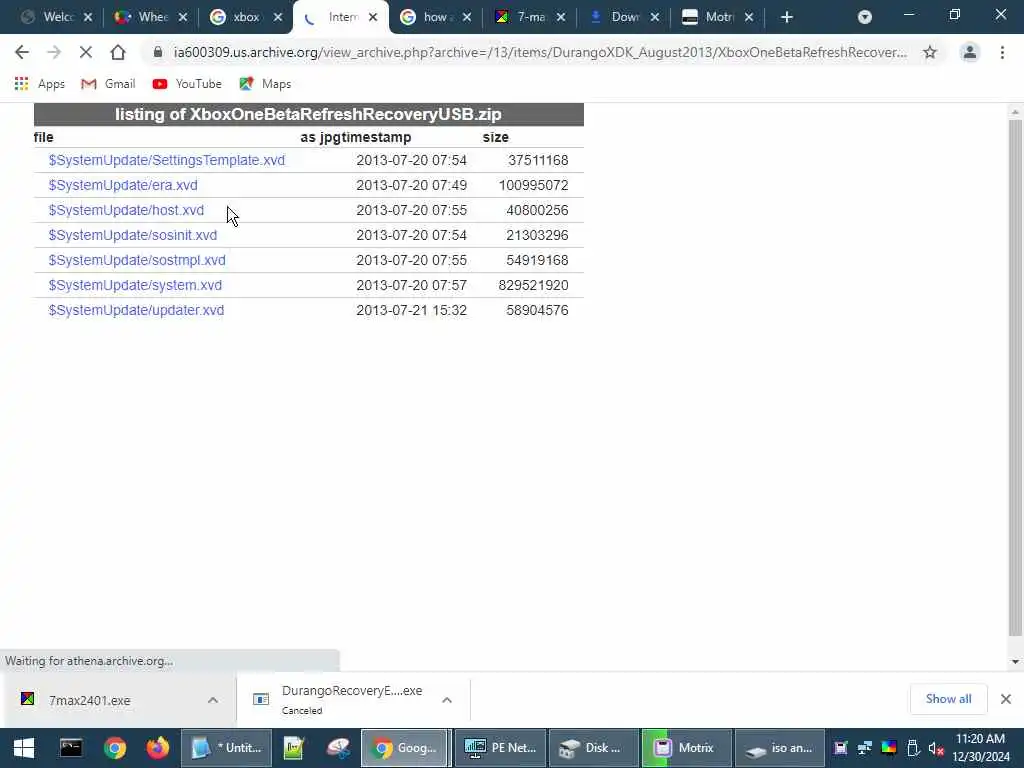The width and height of the screenshot is (1024, 768).
Task: Switch to the PE Network taskbar window
Action: click(500, 748)
